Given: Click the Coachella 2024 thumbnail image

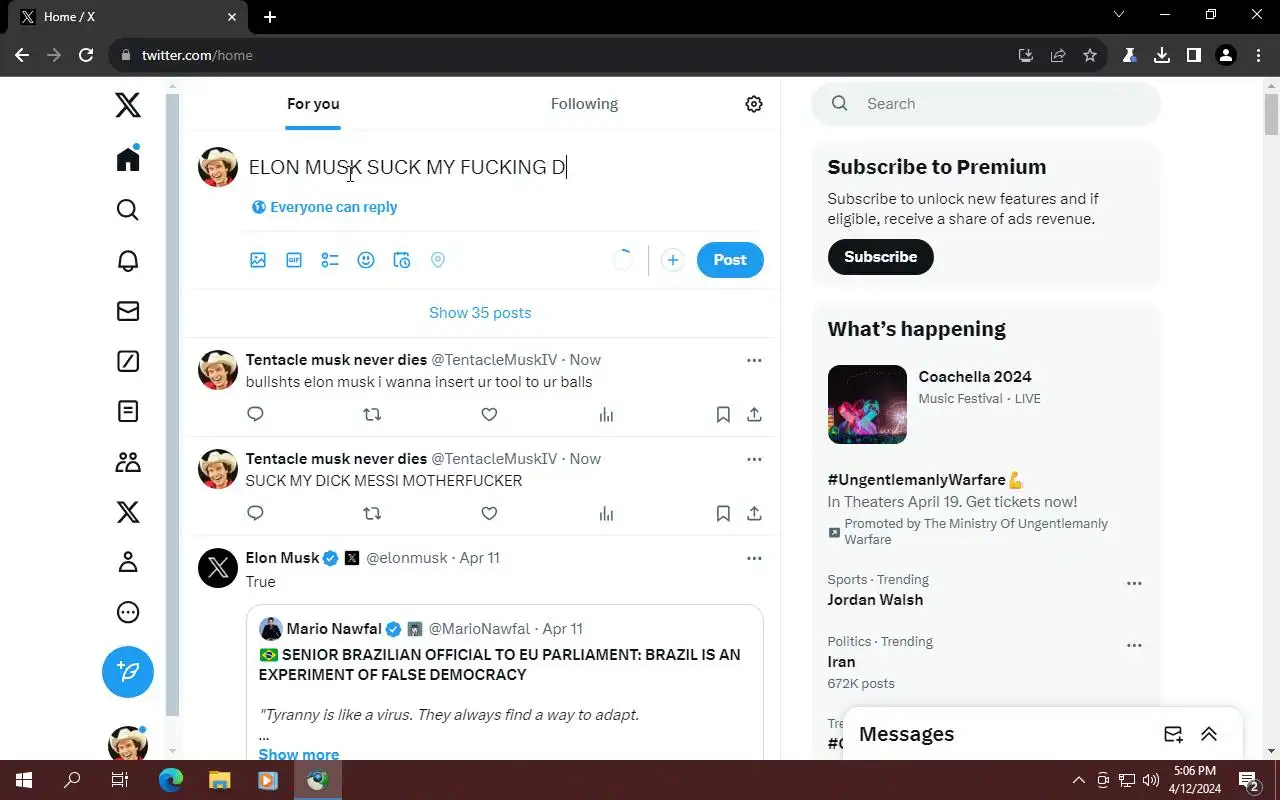Looking at the screenshot, I should 867,404.
